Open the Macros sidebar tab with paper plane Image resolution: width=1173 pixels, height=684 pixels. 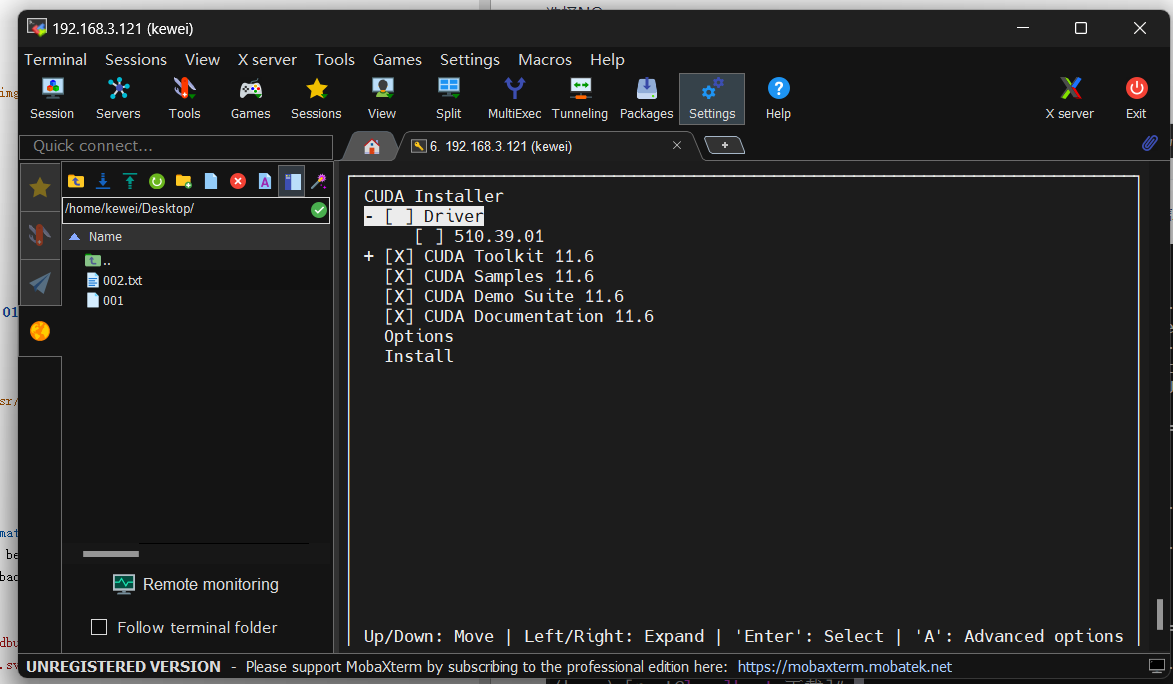(40, 282)
